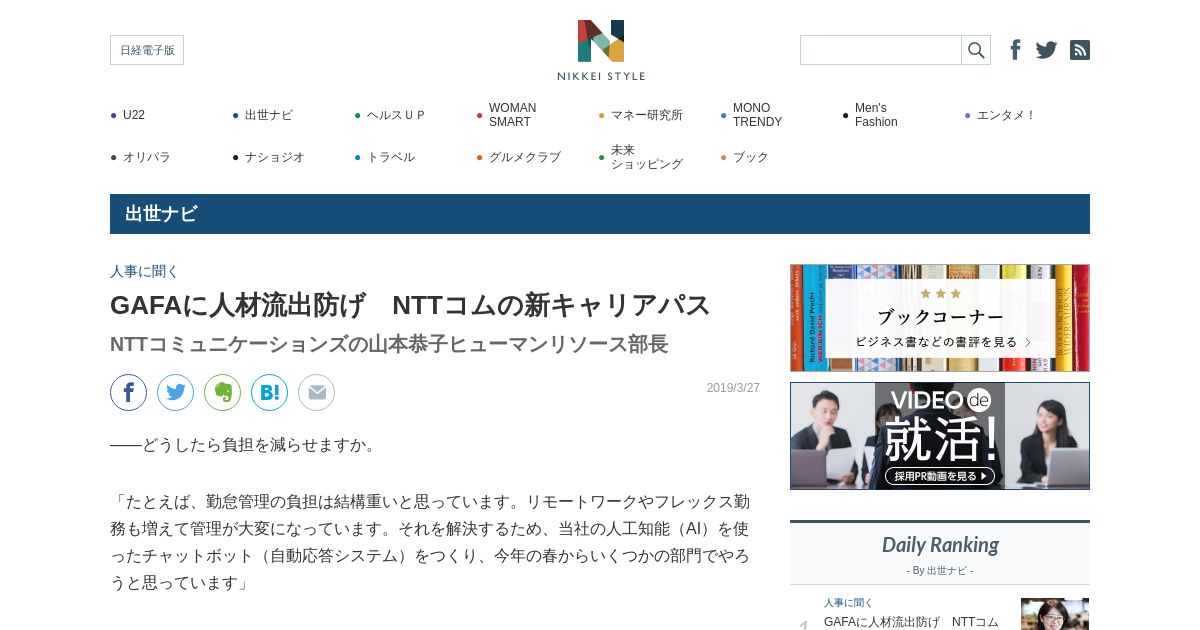Click 人事に聞く label in Daily Ranking
This screenshot has height=630, width=1200.
pos(848,603)
